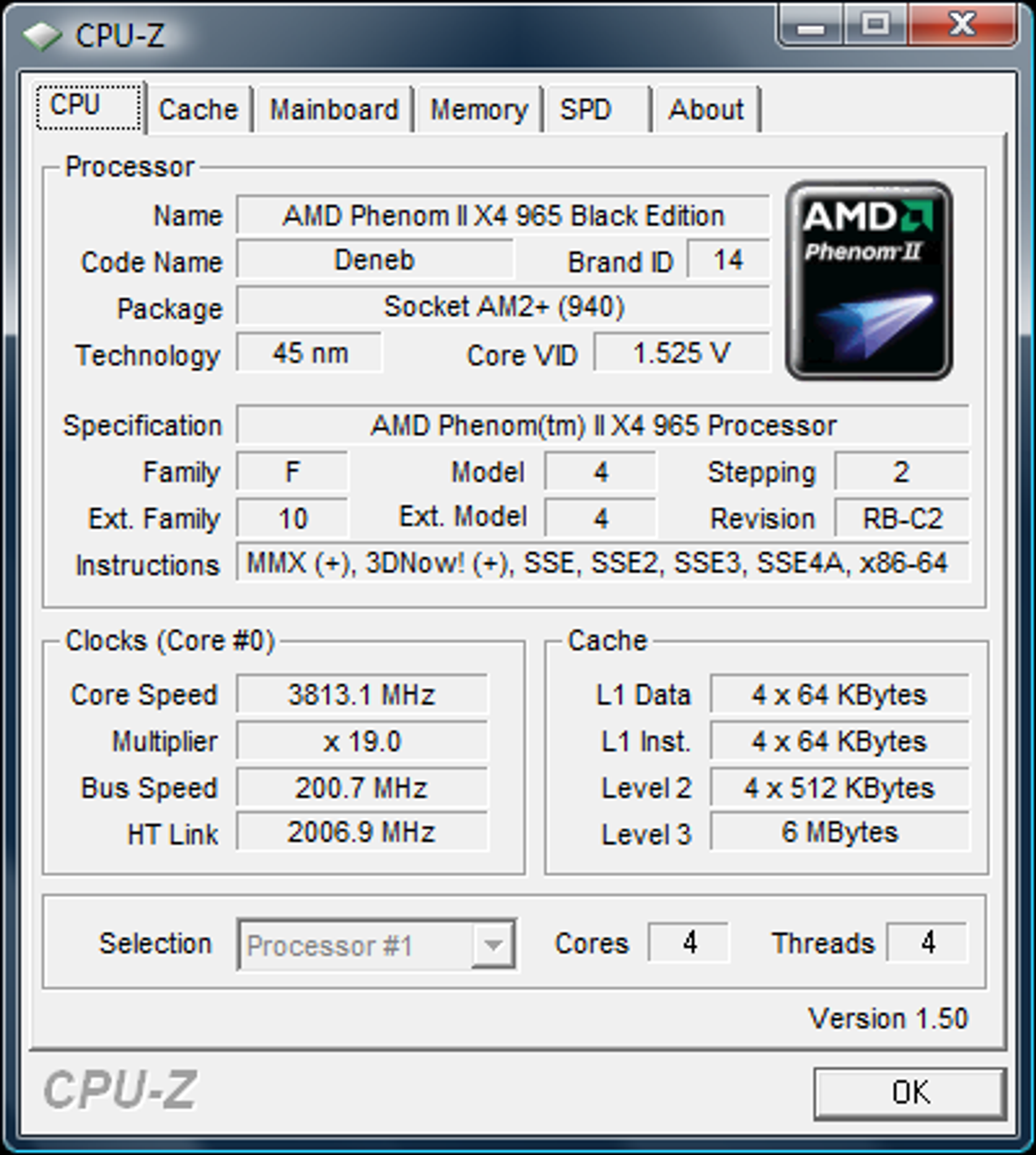Click the Ext. Model value field

coord(600,518)
